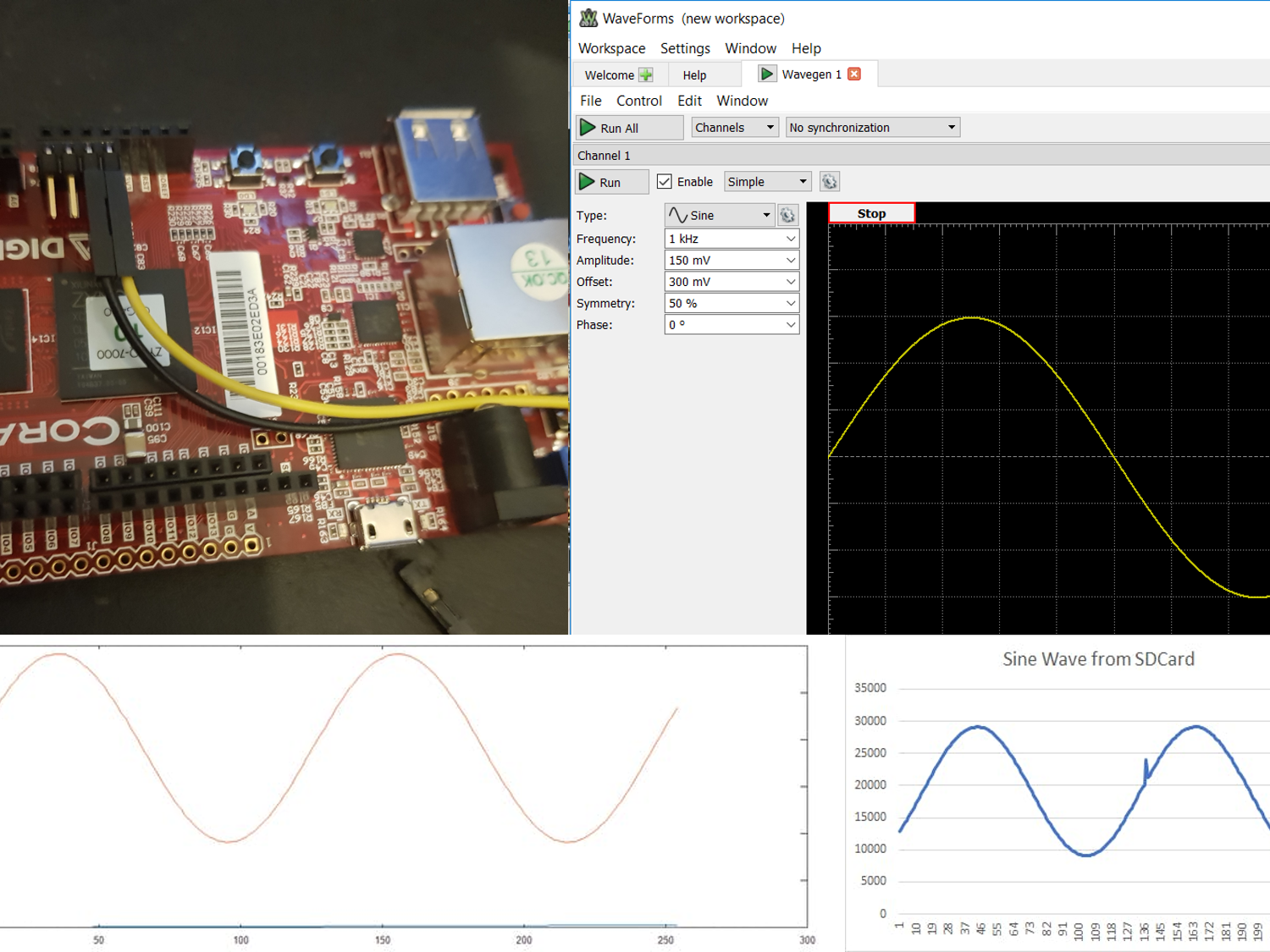The width and height of the screenshot is (1270, 952).
Task: Open the Settings menu
Action: pyautogui.click(x=685, y=48)
